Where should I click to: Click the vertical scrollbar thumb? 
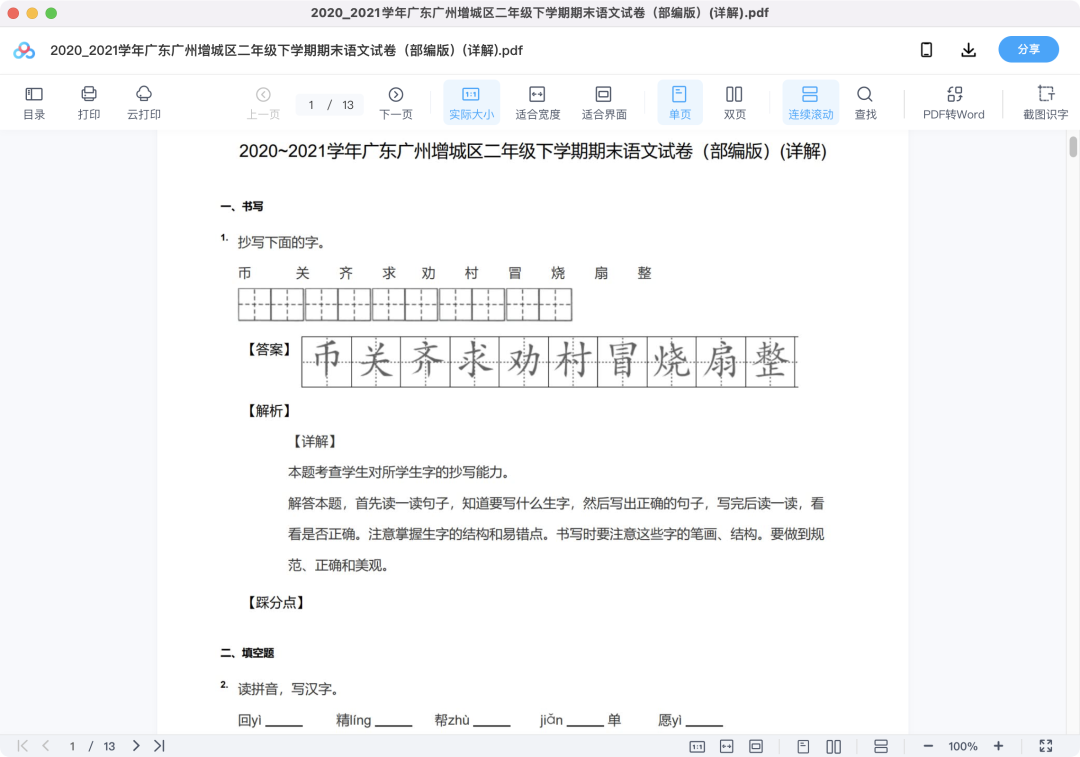1072,147
